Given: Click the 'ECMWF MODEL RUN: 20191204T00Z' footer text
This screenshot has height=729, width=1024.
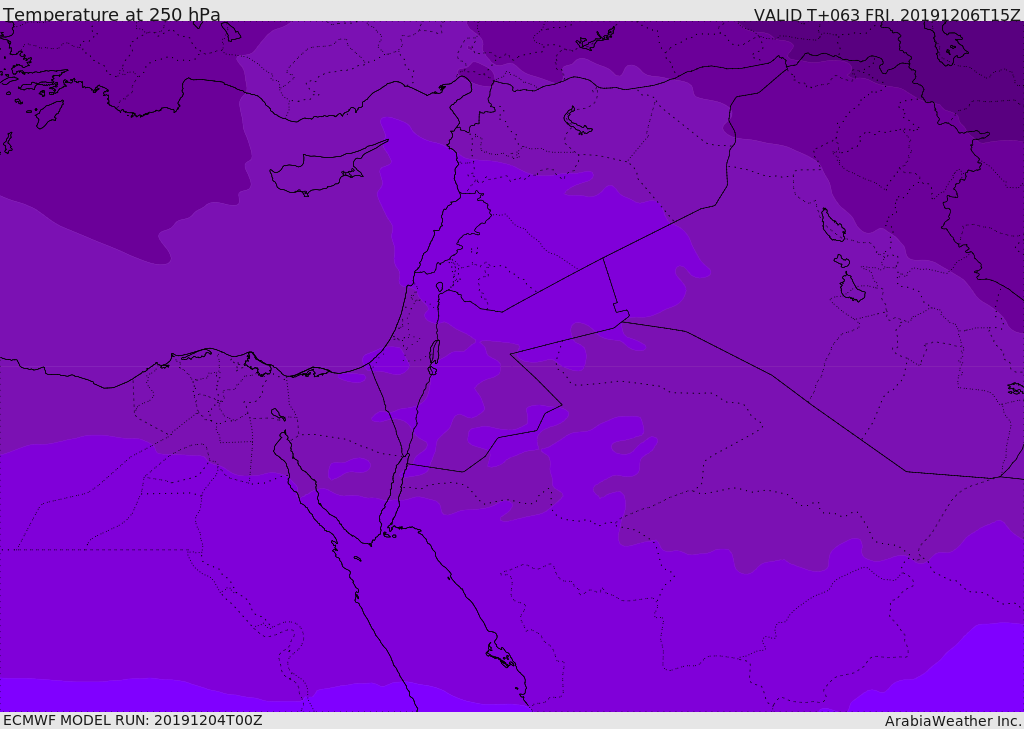Looking at the screenshot, I should (x=133, y=720).
